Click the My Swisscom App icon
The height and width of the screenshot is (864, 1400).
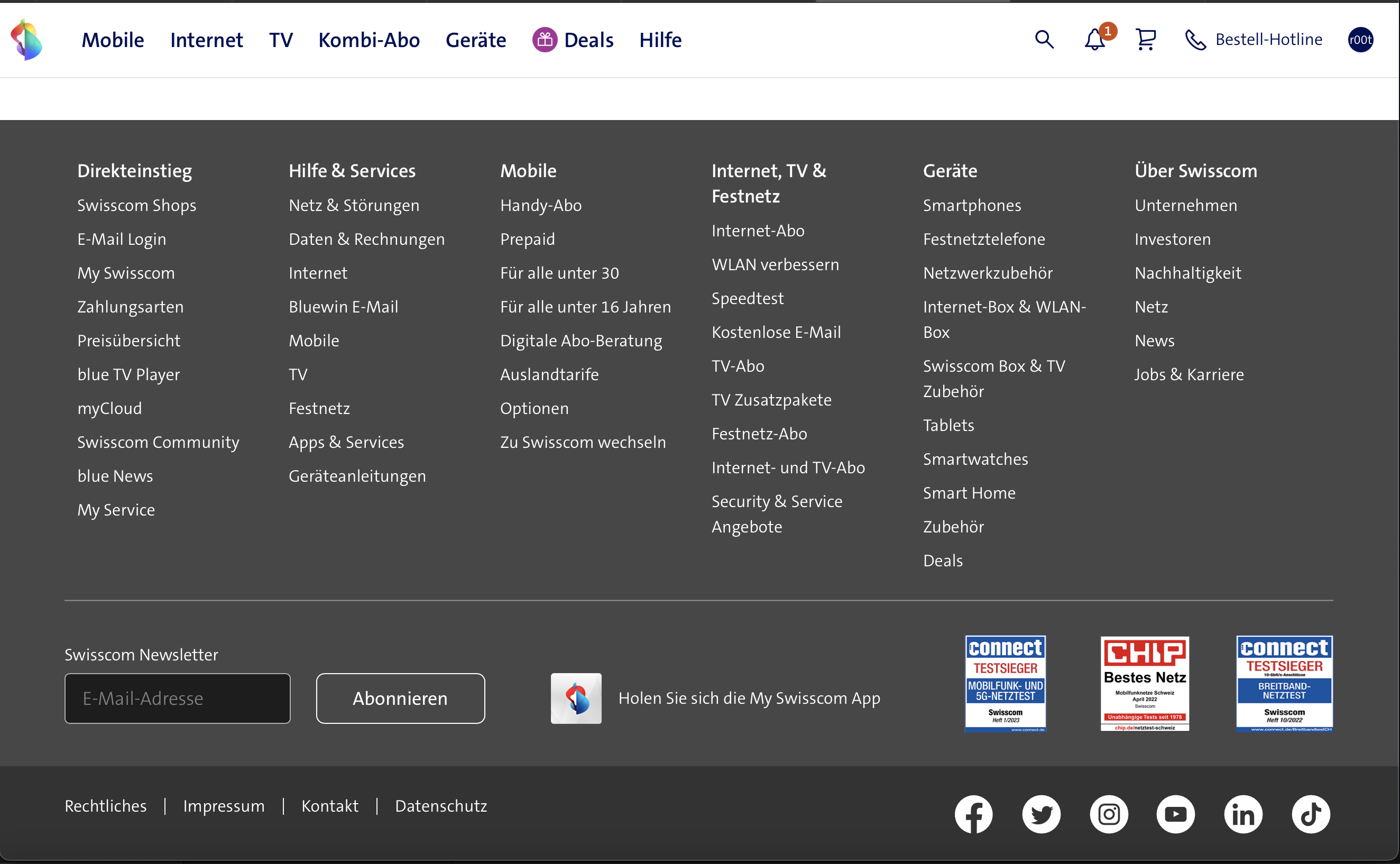(576, 698)
